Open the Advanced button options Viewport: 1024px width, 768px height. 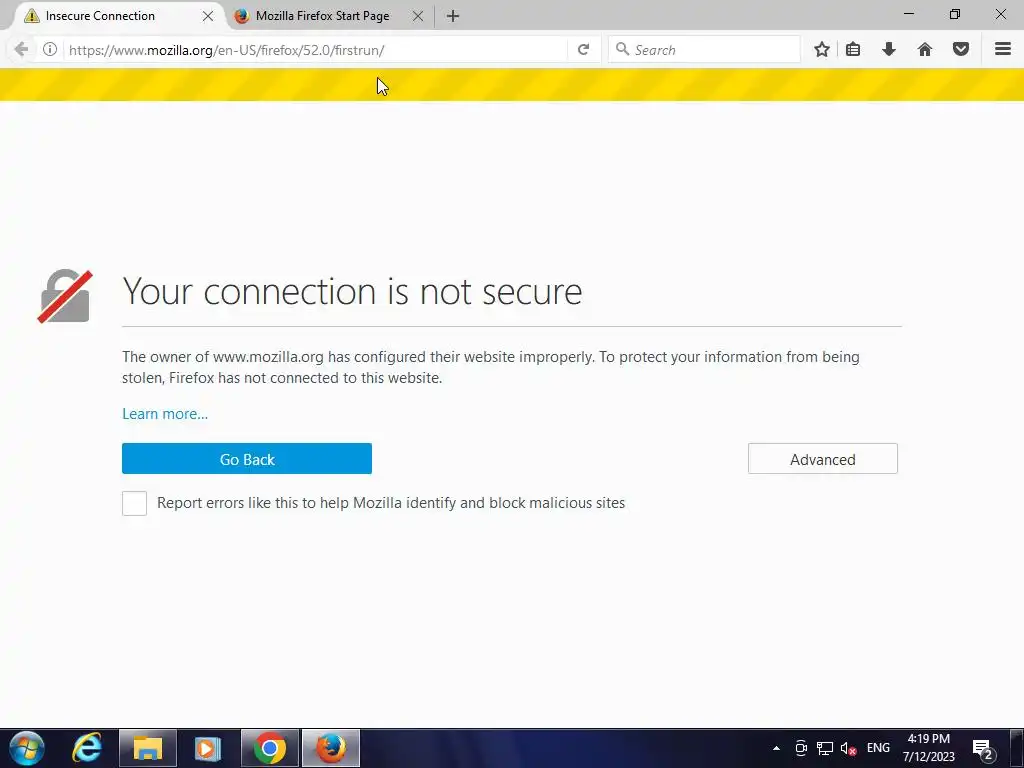click(823, 459)
